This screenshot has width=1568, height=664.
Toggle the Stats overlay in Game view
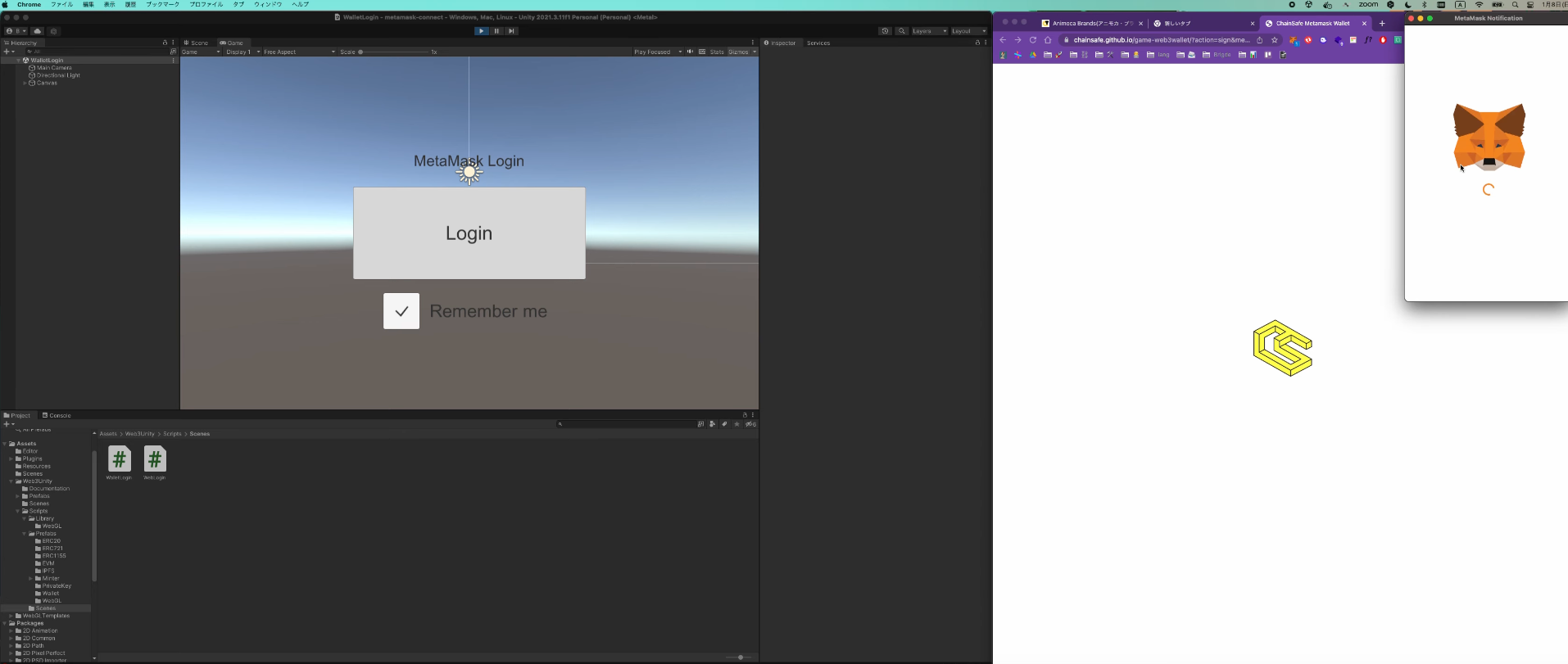717,52
